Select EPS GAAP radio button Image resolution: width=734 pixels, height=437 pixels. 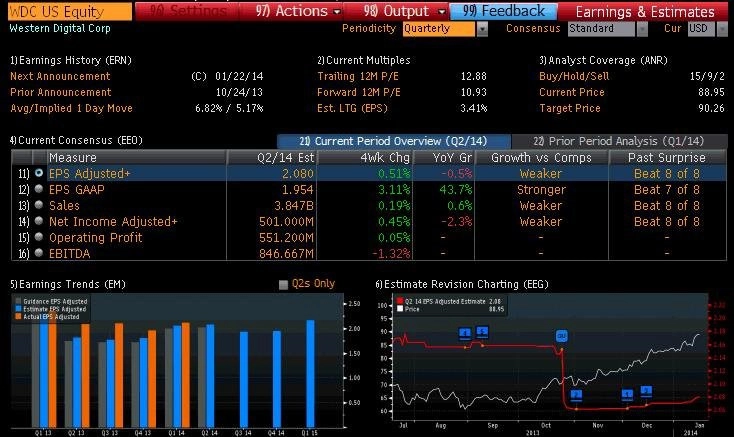tap(39, 189)
